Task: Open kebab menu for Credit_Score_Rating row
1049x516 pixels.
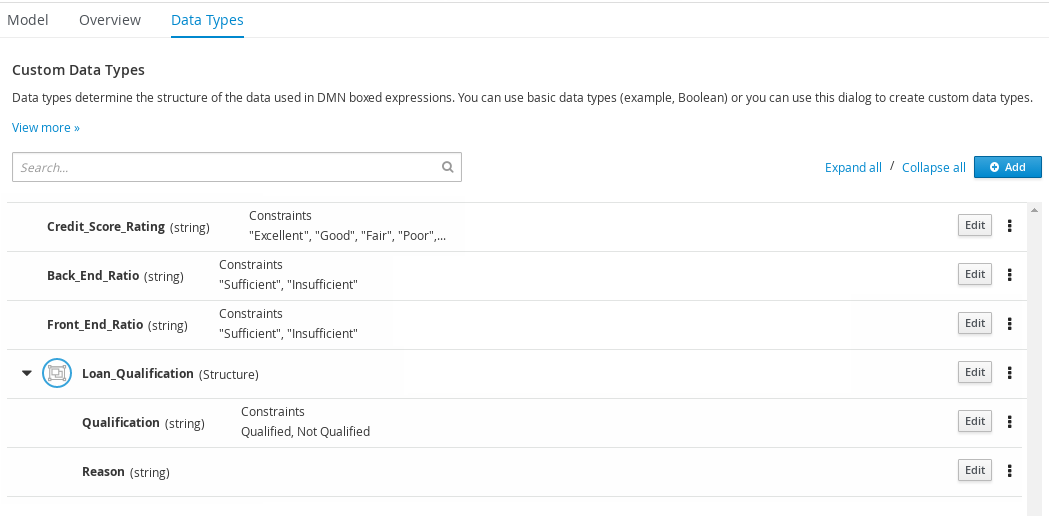Action: pyautogui.click(x=1010, y=226)
